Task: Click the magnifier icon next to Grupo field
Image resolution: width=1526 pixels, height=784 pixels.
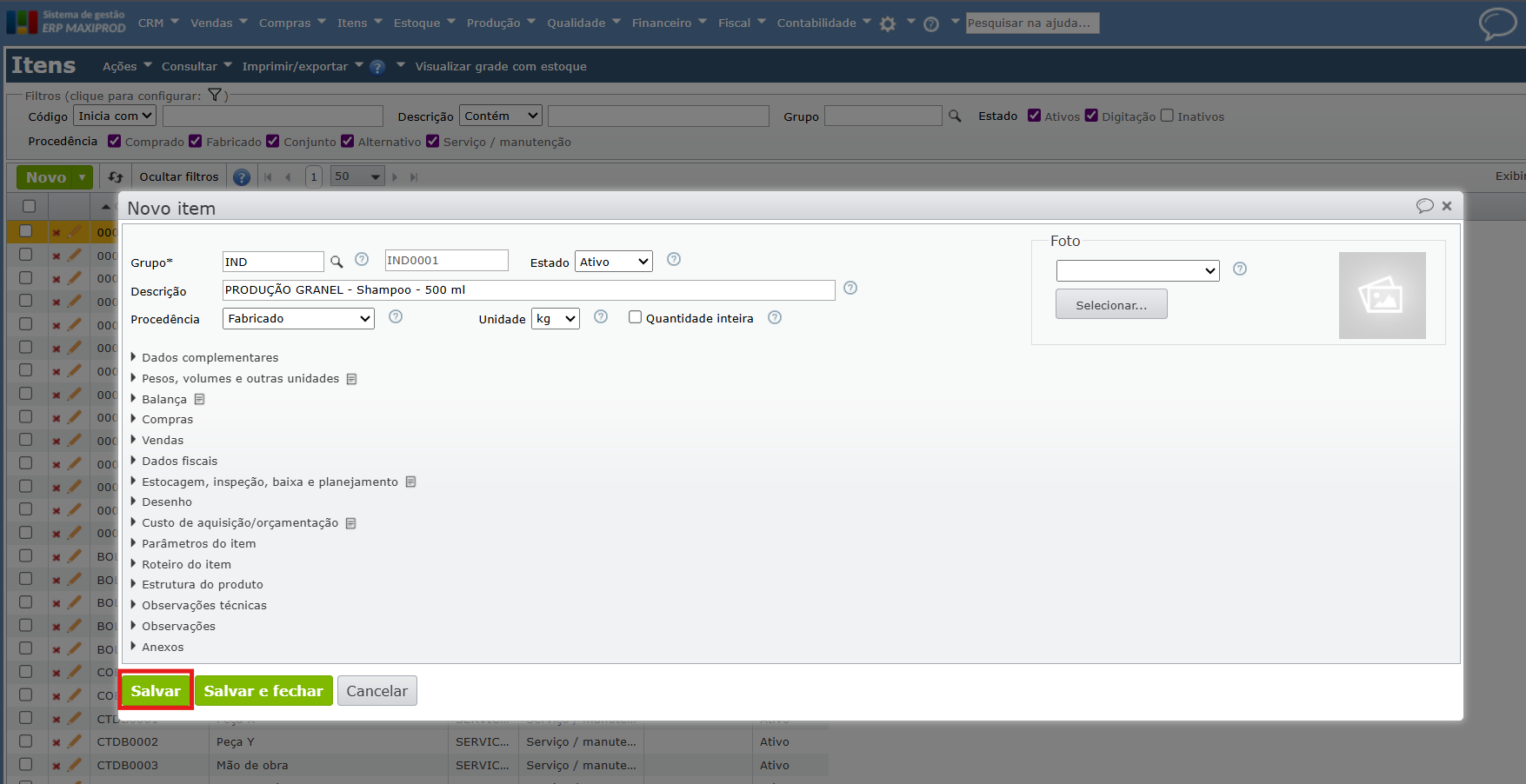Action: pyautogui.click(x=337, y=262)
